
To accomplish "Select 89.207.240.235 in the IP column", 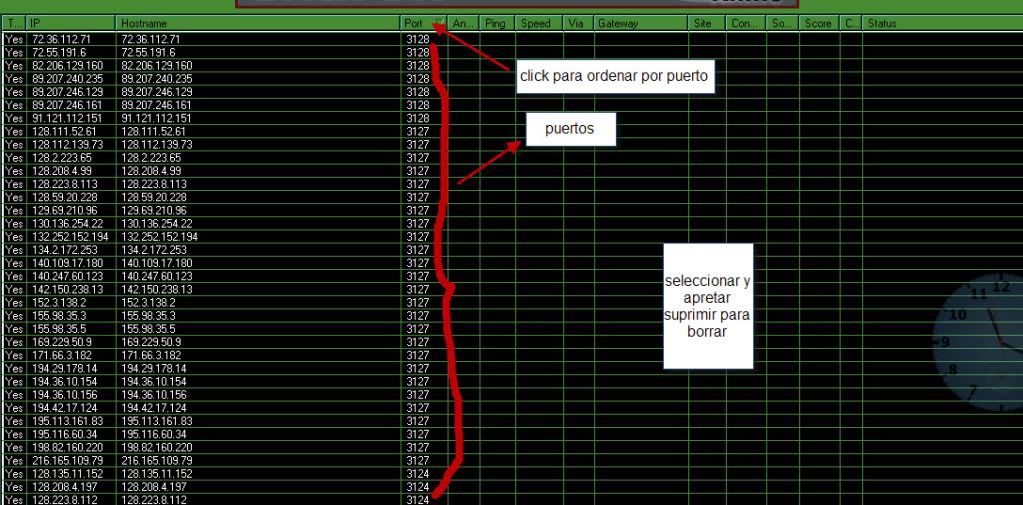I will click(67, 79).
